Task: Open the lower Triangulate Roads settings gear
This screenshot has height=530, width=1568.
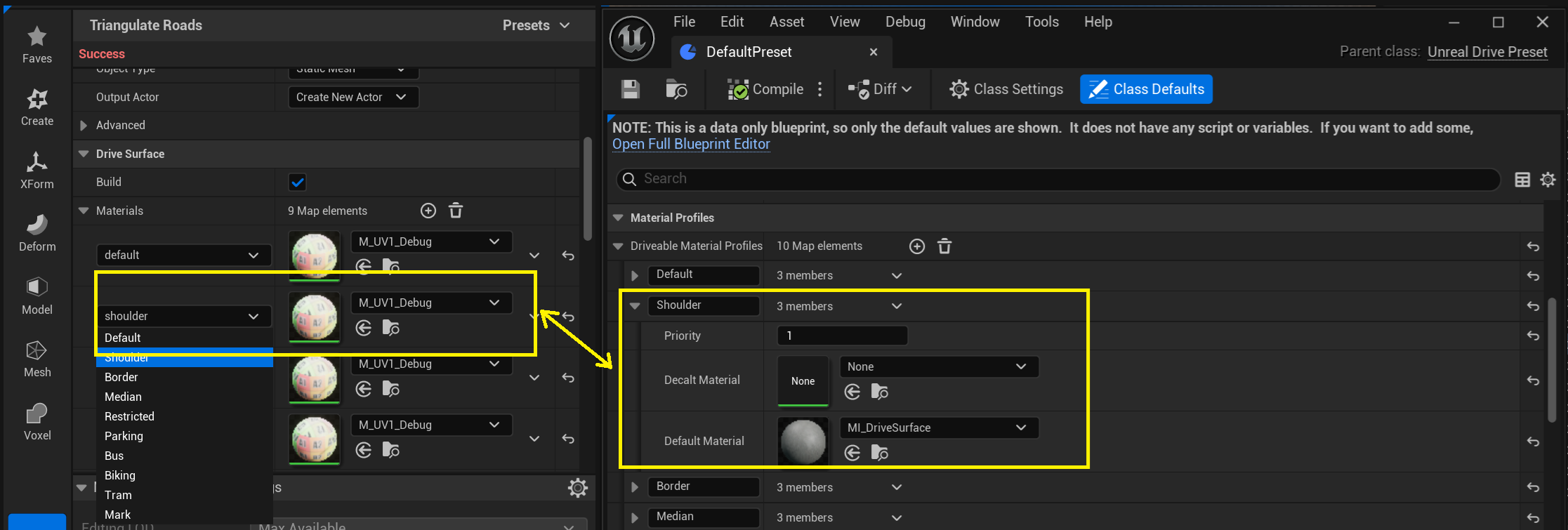Action: pyautogui.click(x=578, y=488)
